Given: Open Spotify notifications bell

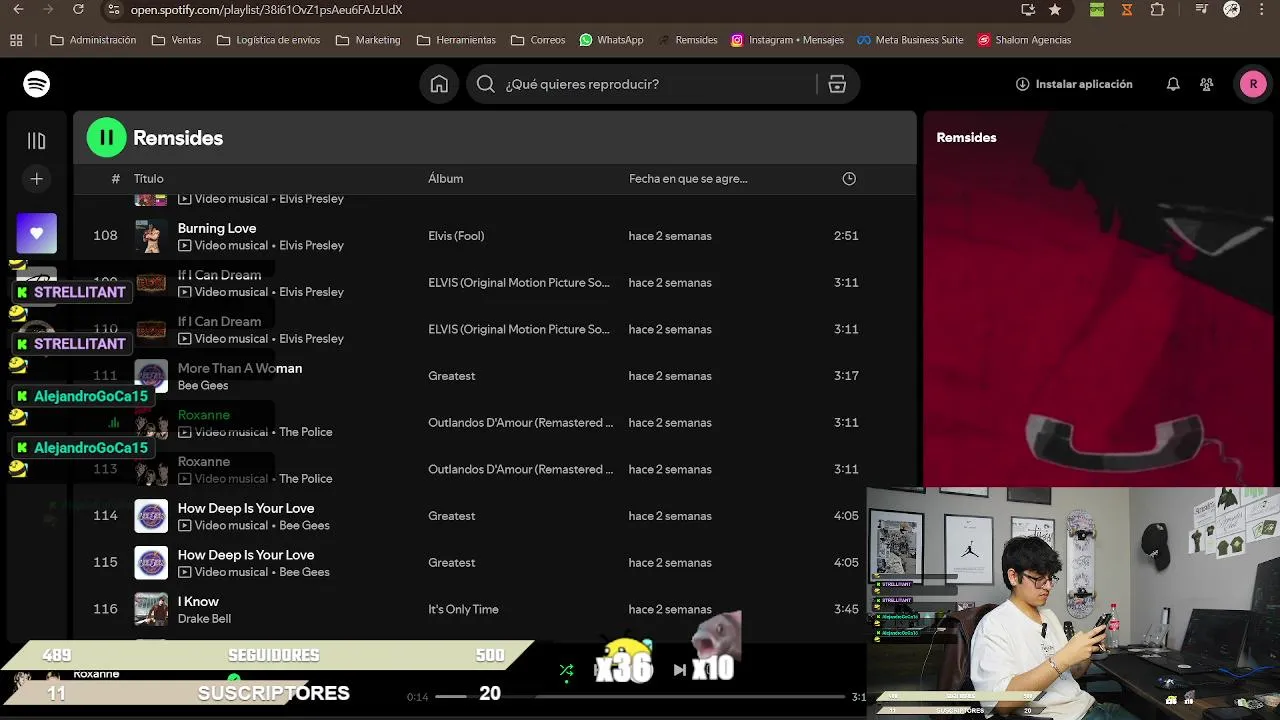Looking at the screenshot, I should tap(1173, 84).
